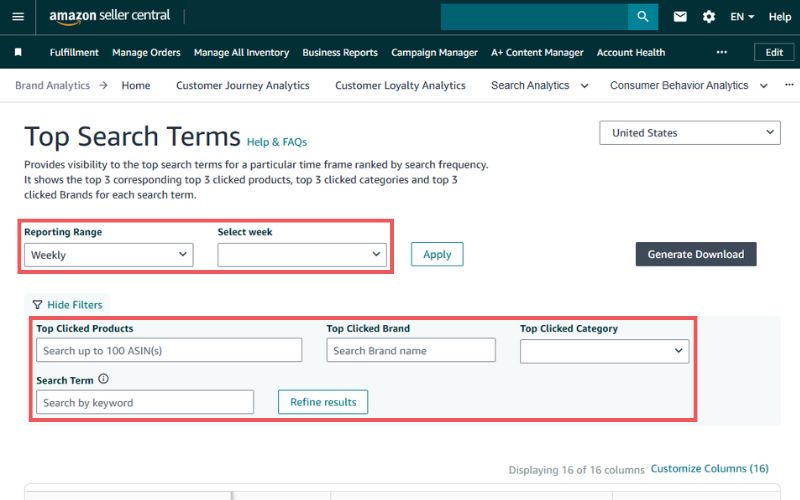Open the EN language dropdown
The height and width of the screenshot is (500, 800).
pyautogui.click(x=742, y=17)
